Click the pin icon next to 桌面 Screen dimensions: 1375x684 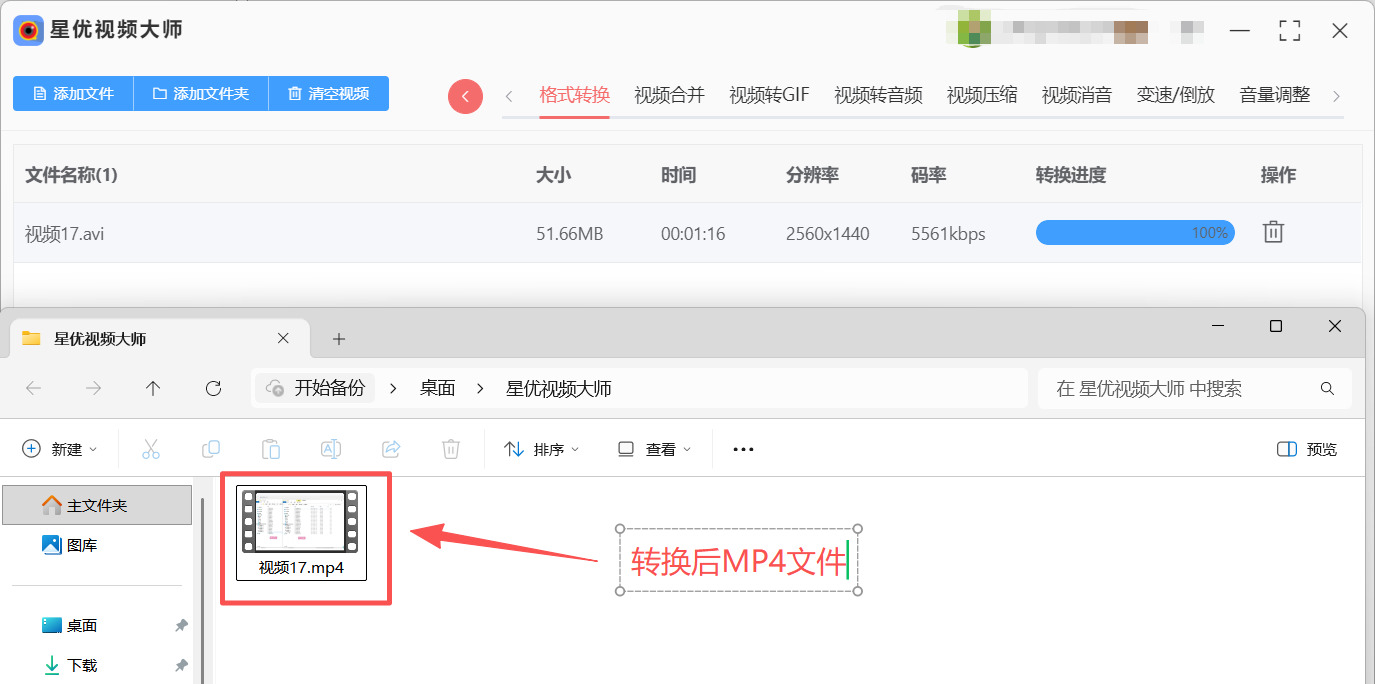tap(181, 626)
